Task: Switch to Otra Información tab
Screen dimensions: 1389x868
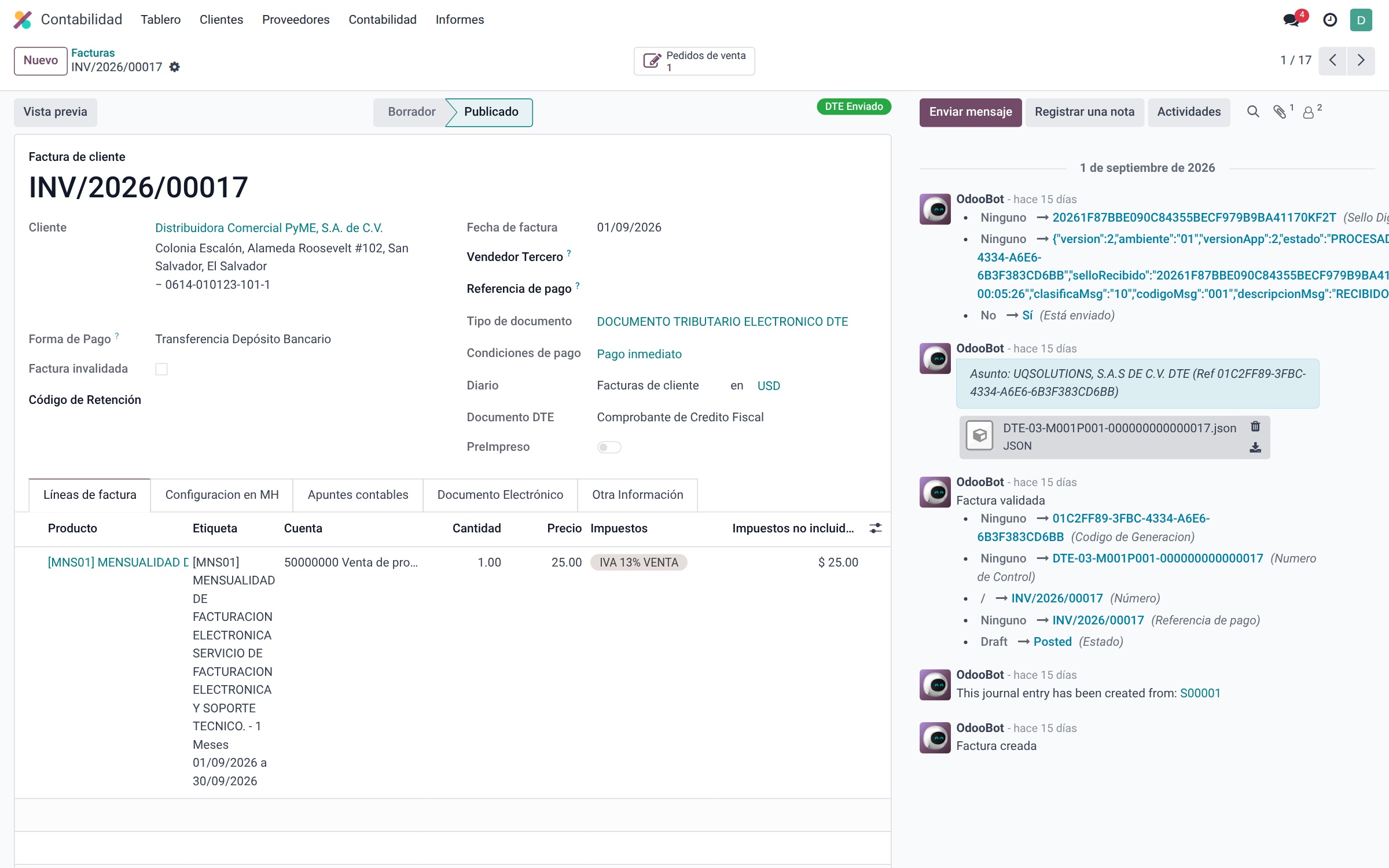Action: click(637, 495)
